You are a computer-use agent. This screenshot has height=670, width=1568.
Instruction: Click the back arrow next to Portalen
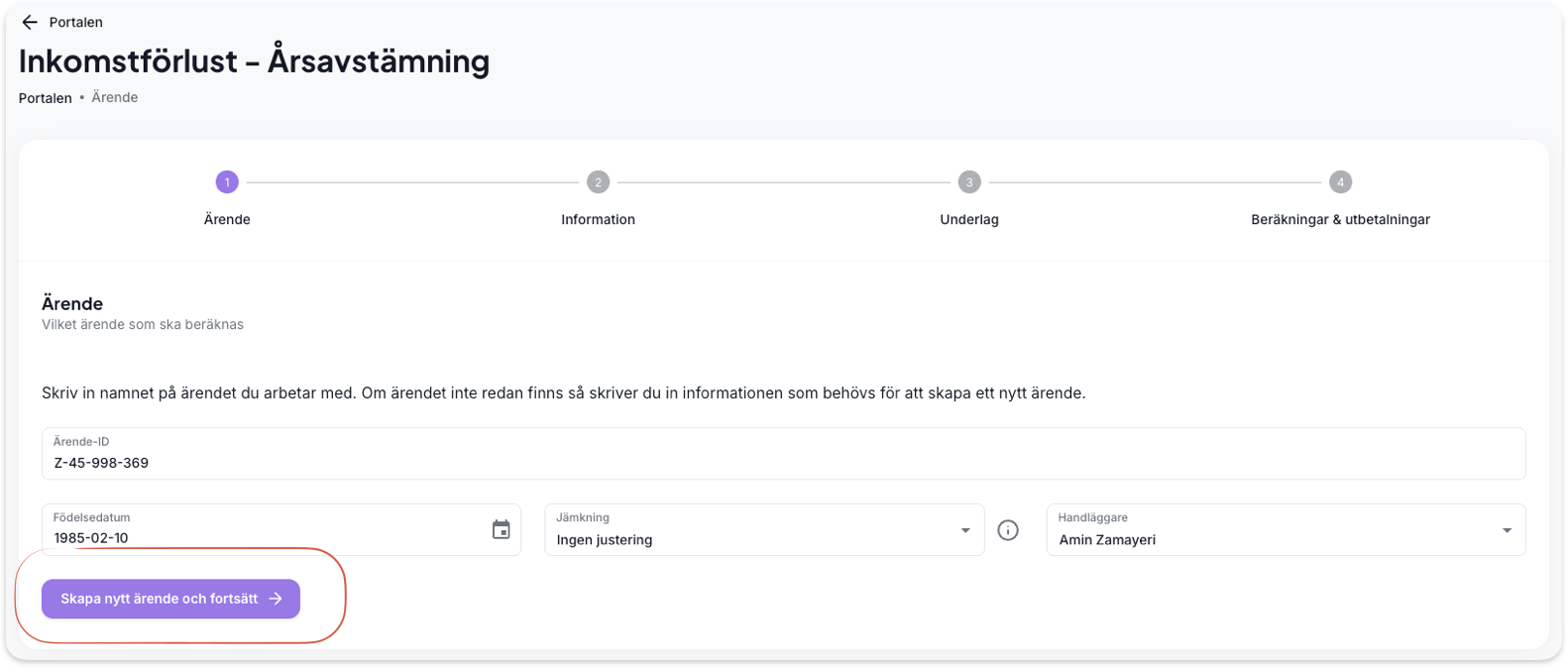tap(30, 22)
